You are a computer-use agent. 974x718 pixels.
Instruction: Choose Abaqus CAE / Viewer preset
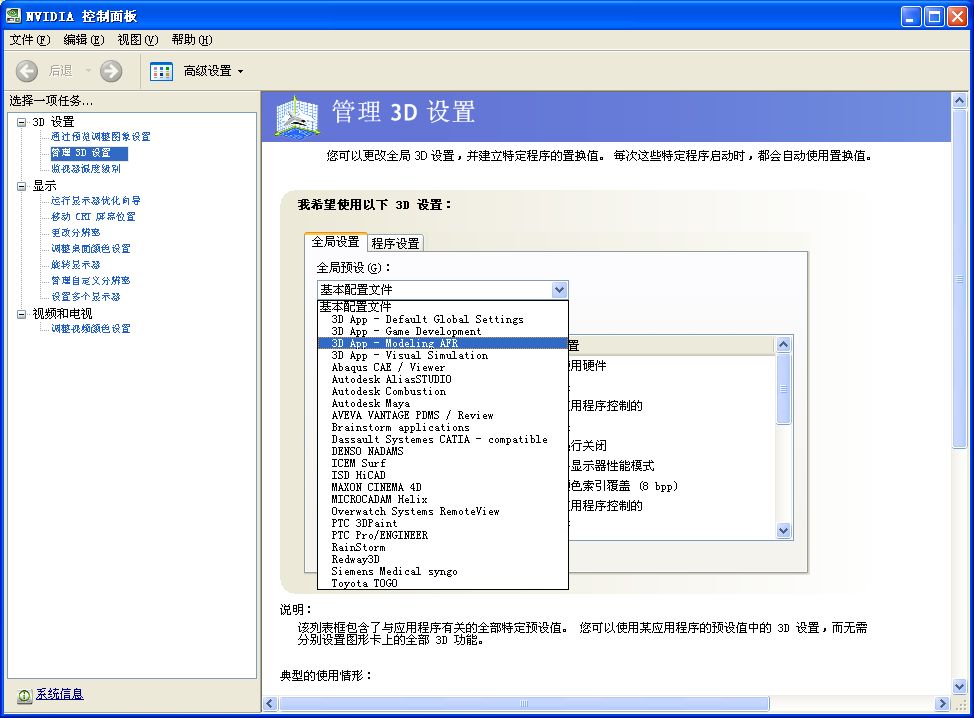click(443, 367)
